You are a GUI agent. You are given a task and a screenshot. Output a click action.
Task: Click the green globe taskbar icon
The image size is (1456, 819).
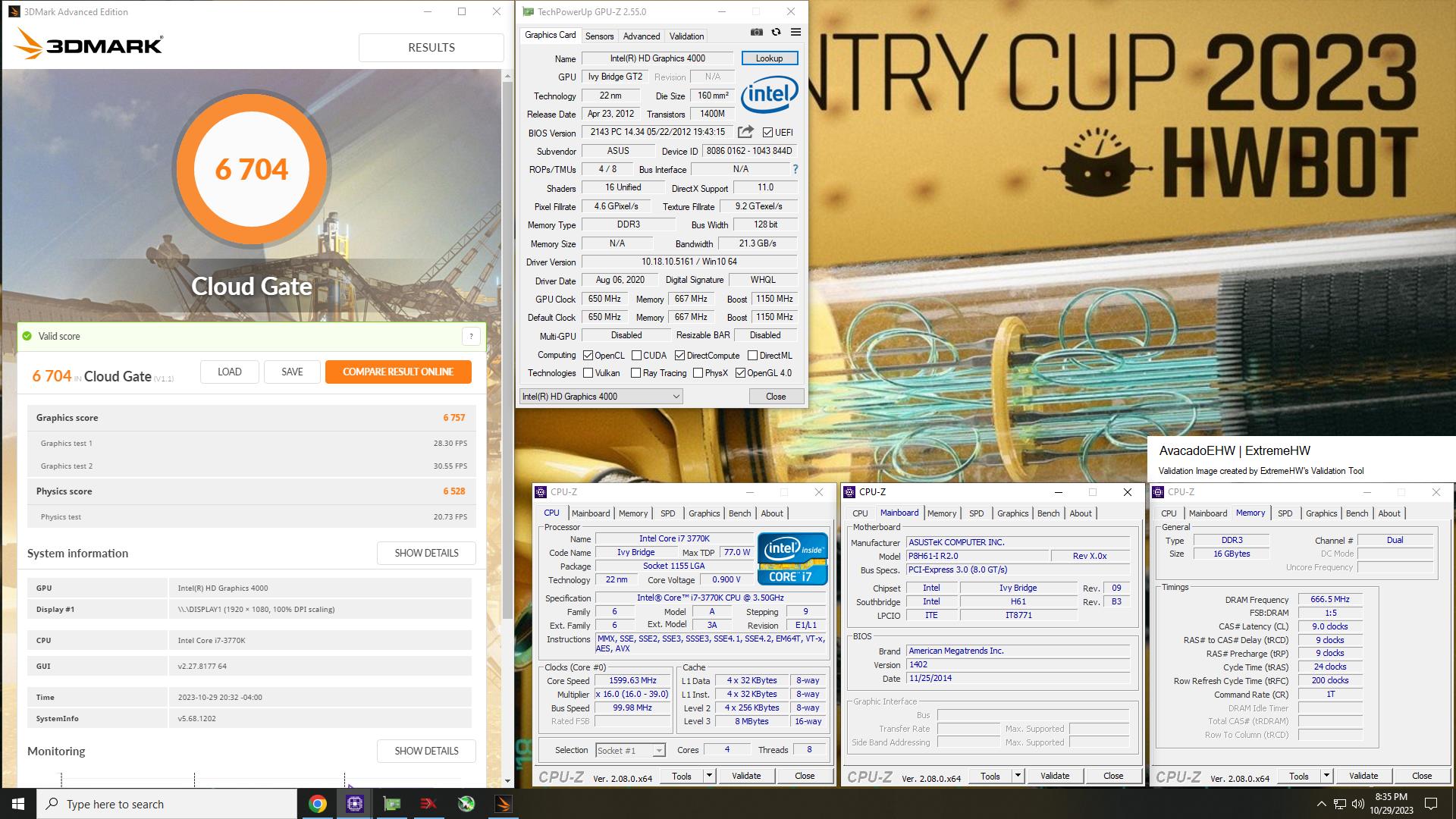[466, 804]
